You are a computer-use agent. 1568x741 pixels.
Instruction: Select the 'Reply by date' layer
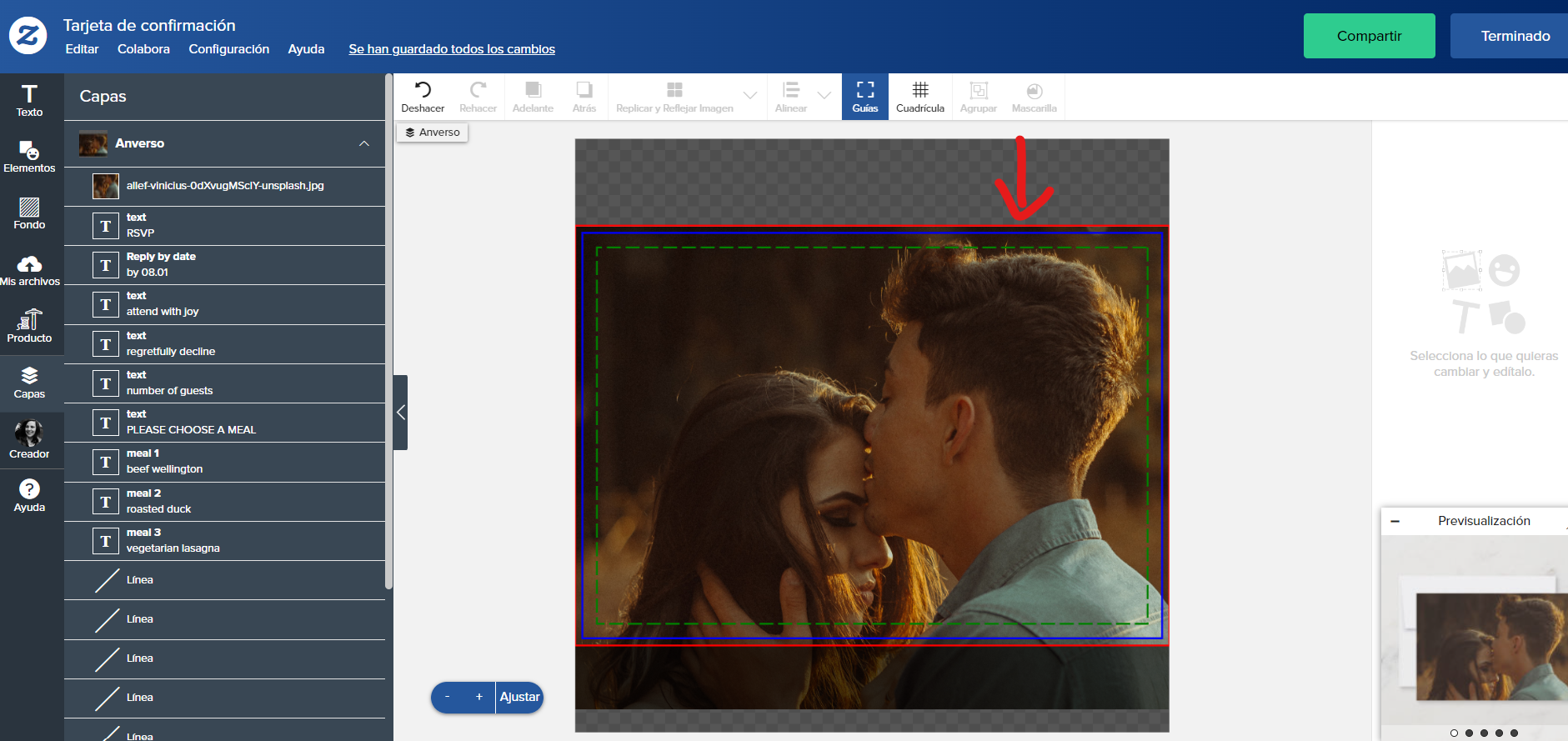(x=224, y=265)
